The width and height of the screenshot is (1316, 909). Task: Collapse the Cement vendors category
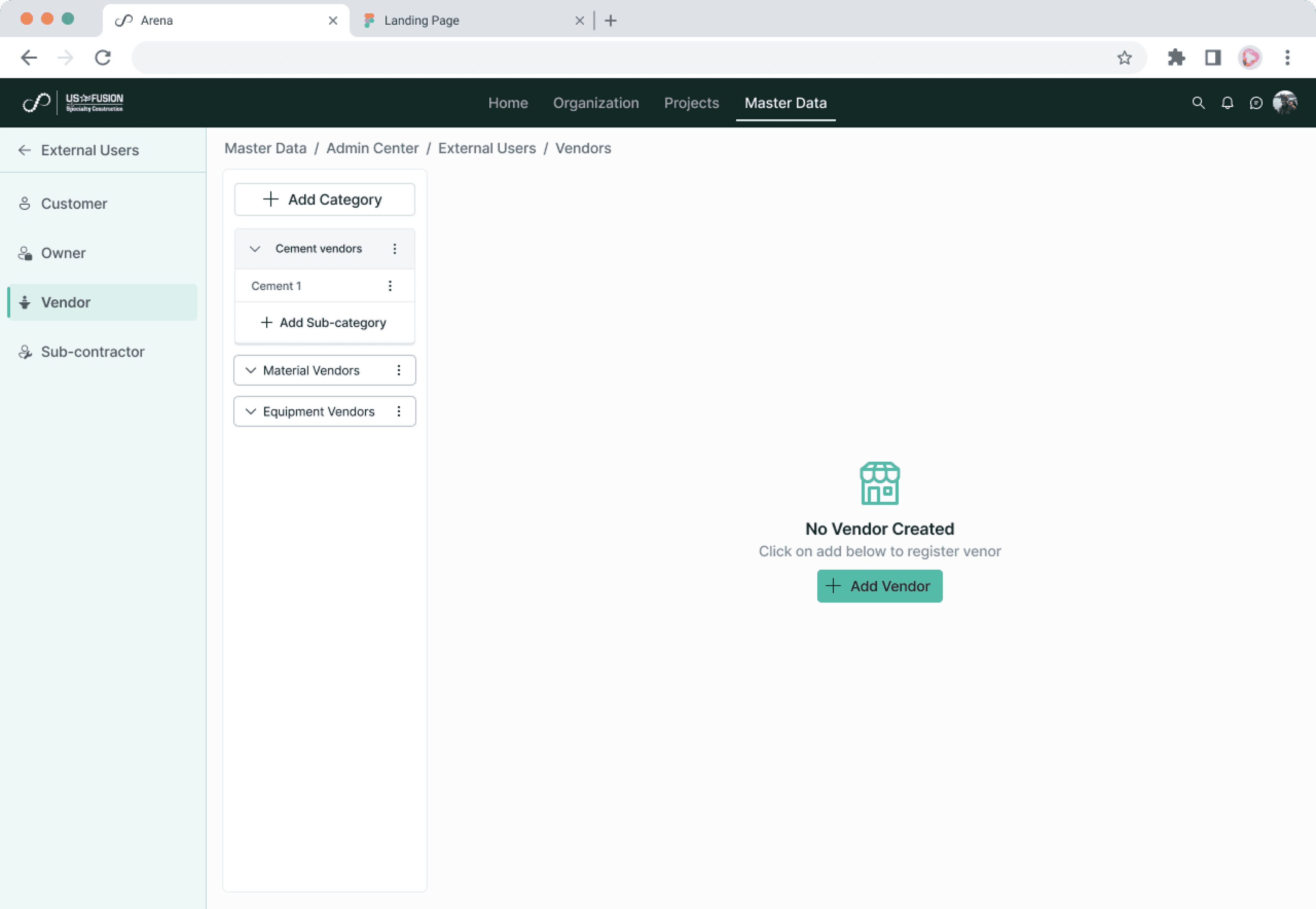point(255,249)
